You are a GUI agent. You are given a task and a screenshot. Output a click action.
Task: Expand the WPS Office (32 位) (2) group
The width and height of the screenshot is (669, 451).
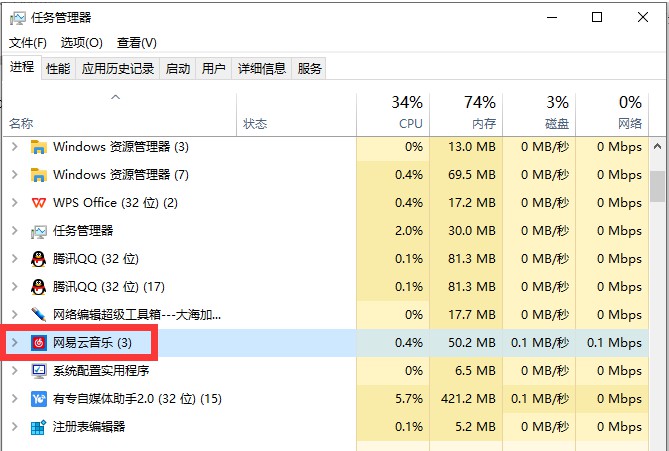coord(15,203)
